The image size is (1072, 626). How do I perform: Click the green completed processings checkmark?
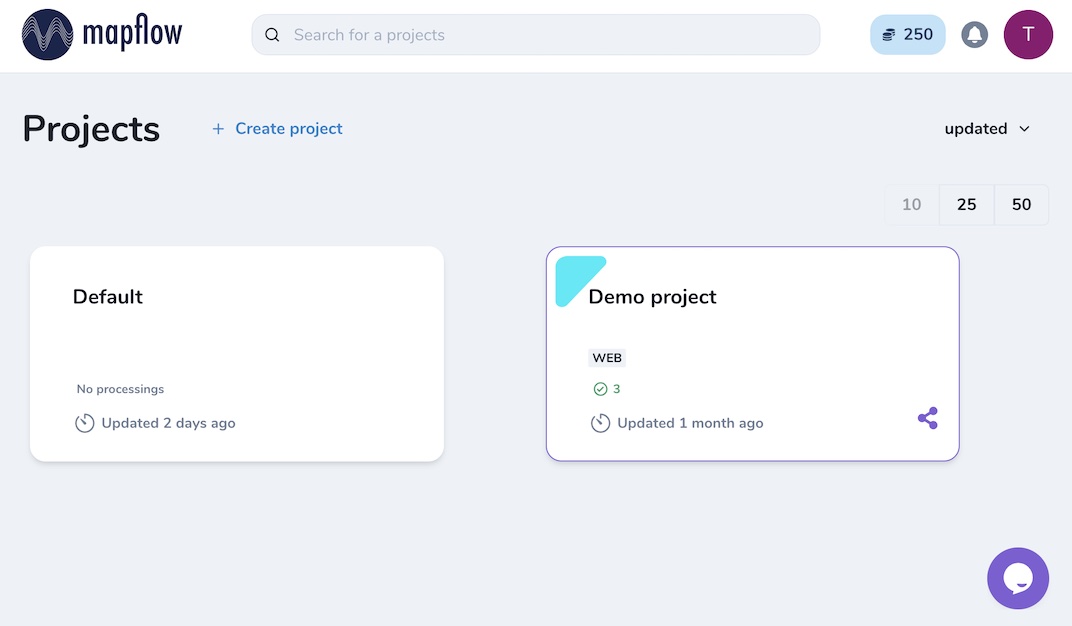coord(600,389)
